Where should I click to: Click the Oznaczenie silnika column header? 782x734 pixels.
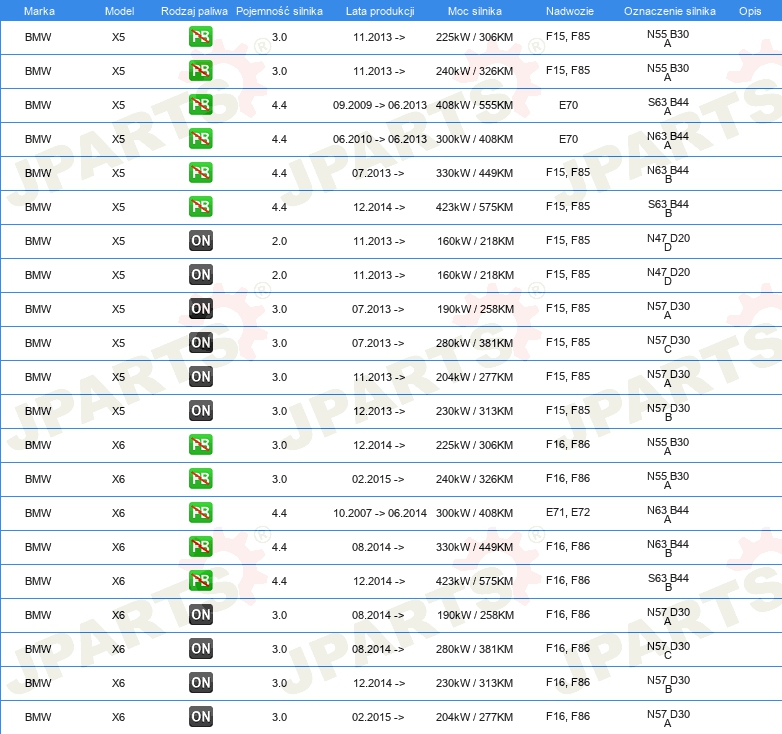(x=669, y=11)
